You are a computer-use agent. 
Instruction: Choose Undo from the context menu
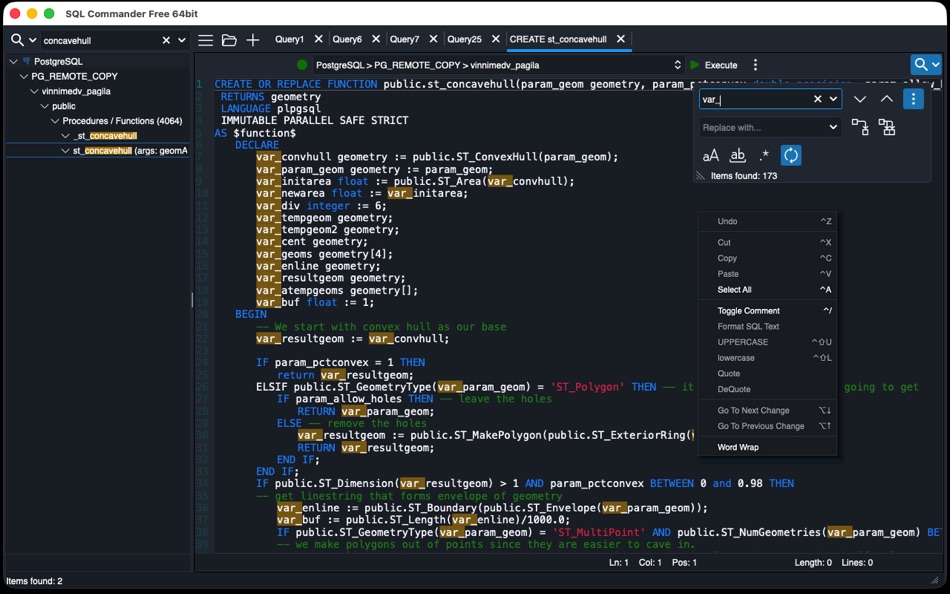point(767,221)
